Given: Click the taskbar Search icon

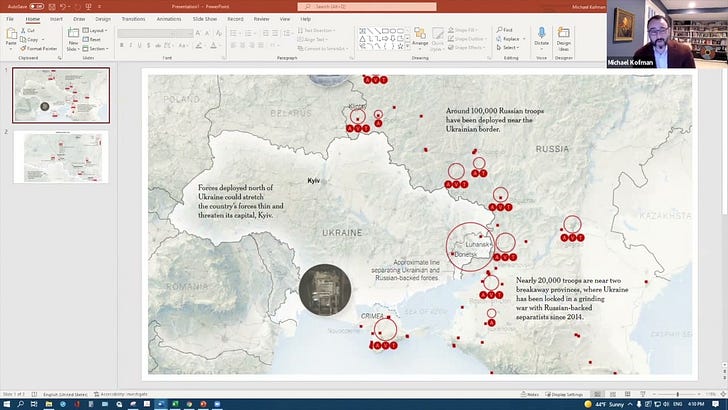Looking at the screenshot, I should [x=20, y=404].
